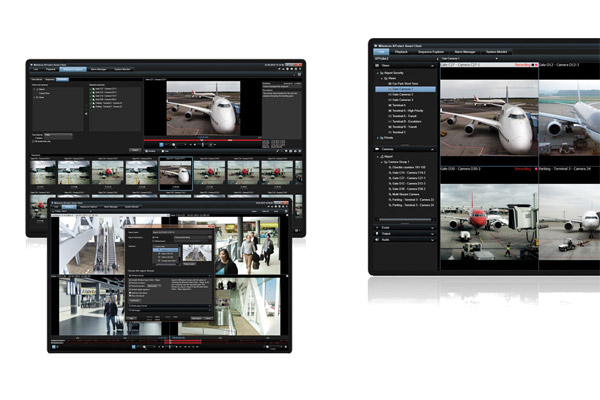600x400 pixels.
Task: Click Export button in export dialog
Action: (196, 318)
